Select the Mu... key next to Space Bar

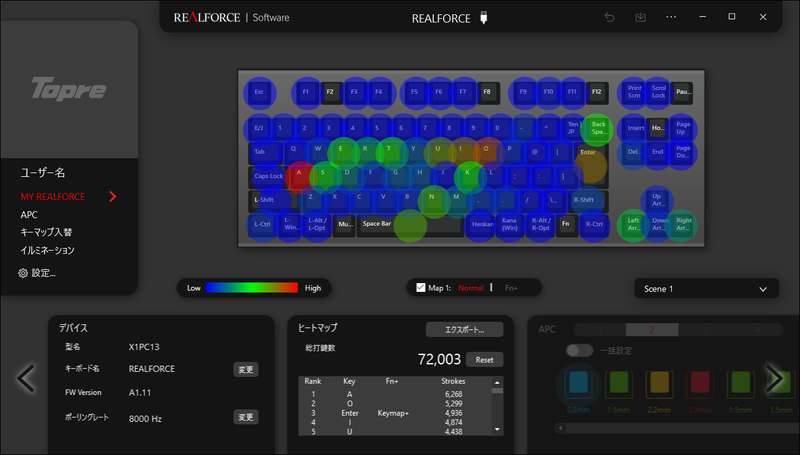tap(345, 224)
